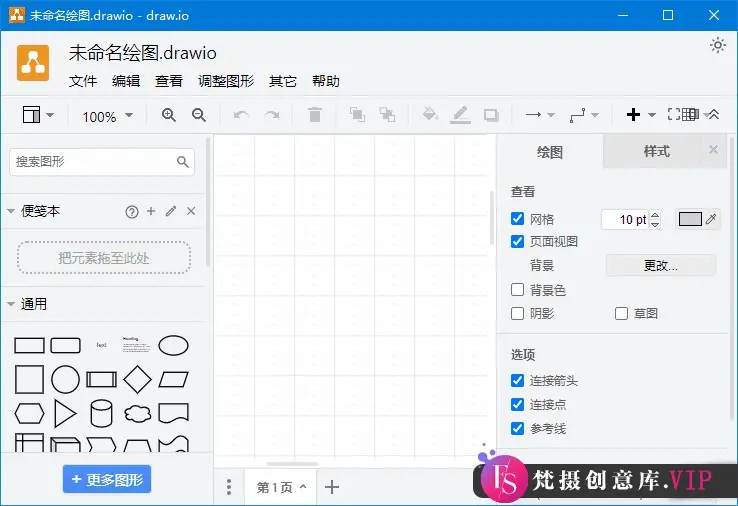
Task: Select the cloud shape
Action: coord(137,414)
